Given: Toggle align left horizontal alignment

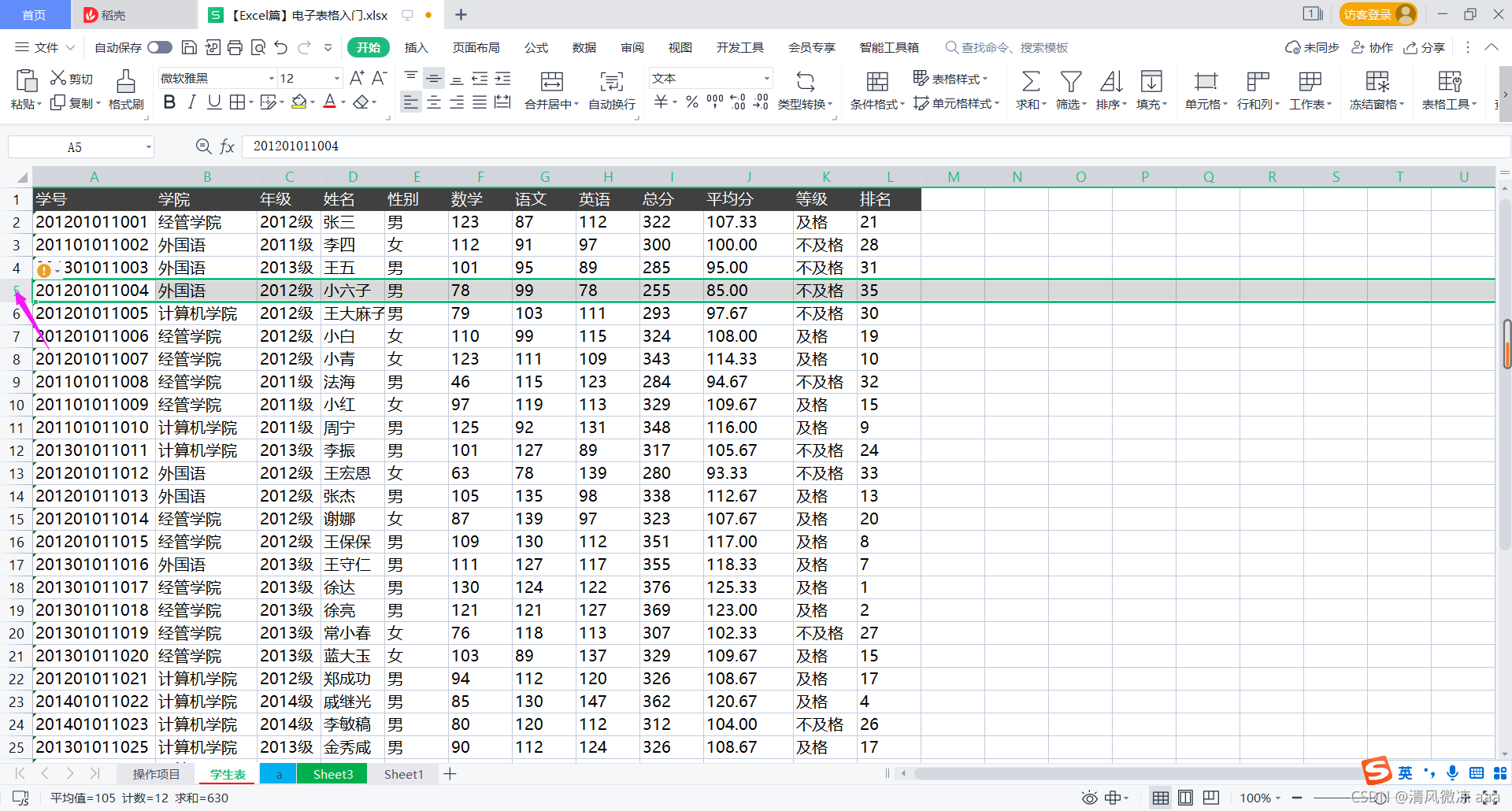Looking at the screenshot, I should [x=410, y=102].
